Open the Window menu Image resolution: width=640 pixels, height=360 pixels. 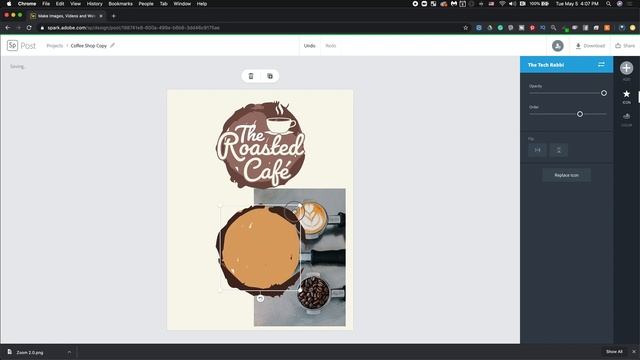pos(182,4)
